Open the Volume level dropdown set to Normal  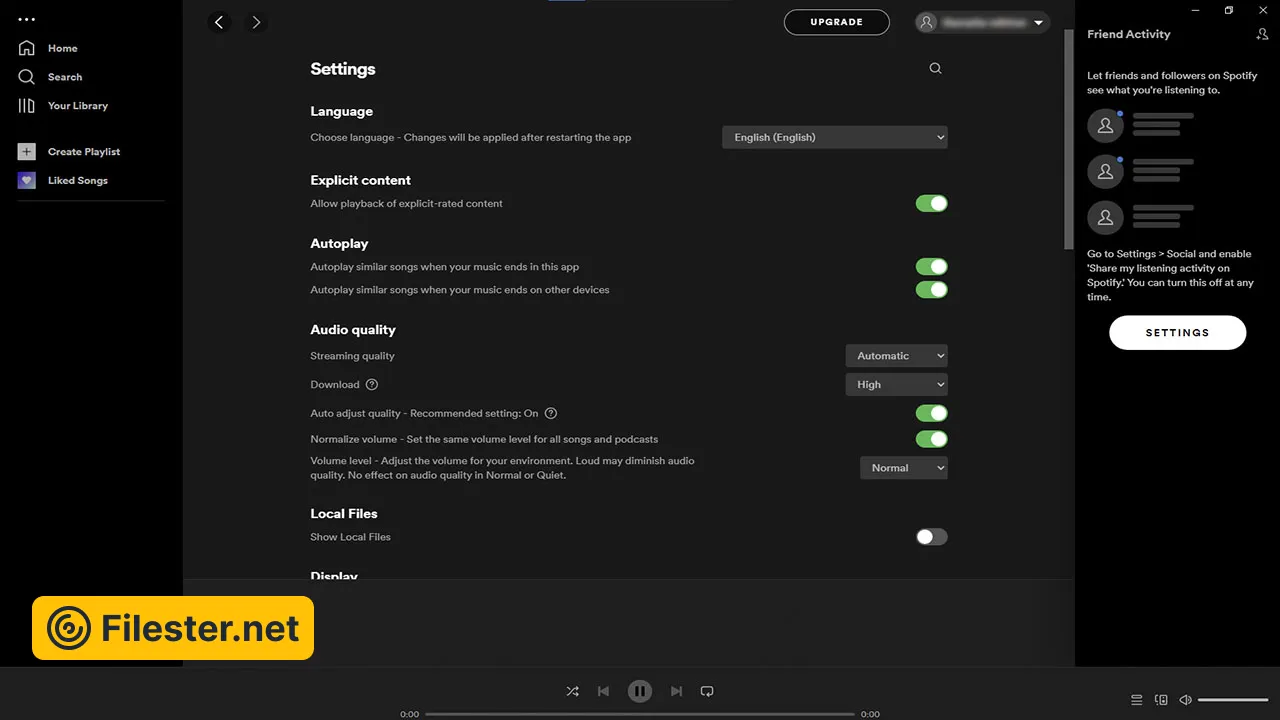(903, 468)
